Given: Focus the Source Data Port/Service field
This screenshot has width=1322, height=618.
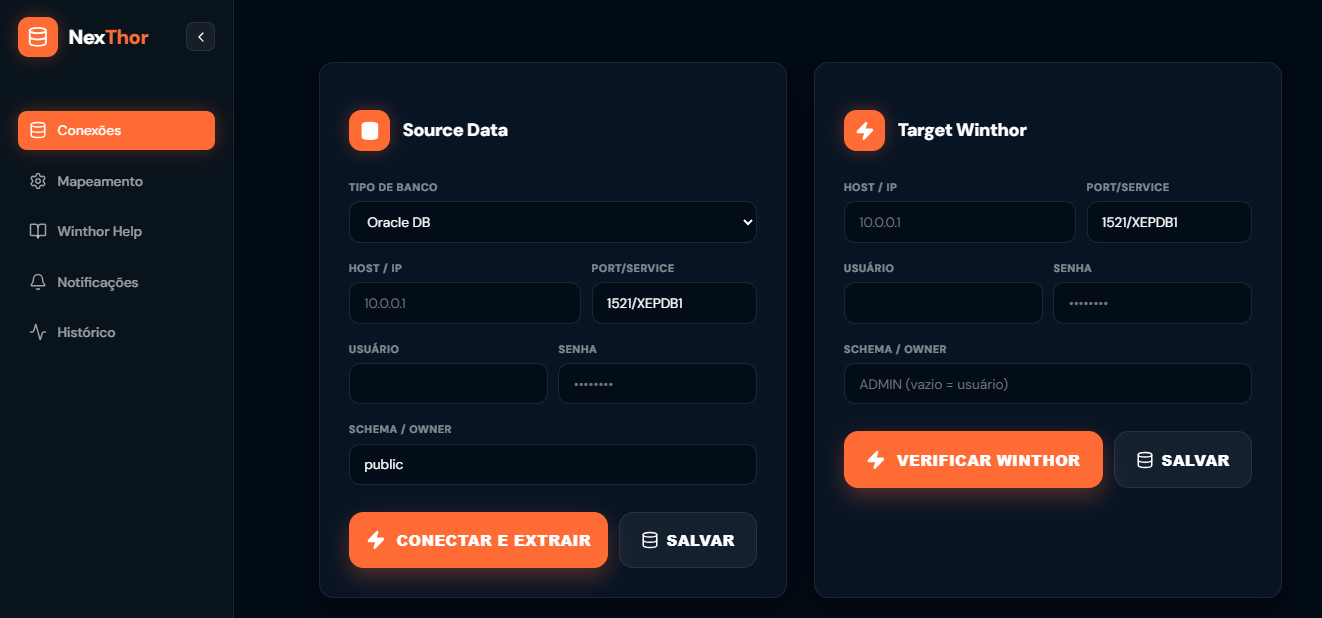Looking at the screenshot, I should coord(674,303).
